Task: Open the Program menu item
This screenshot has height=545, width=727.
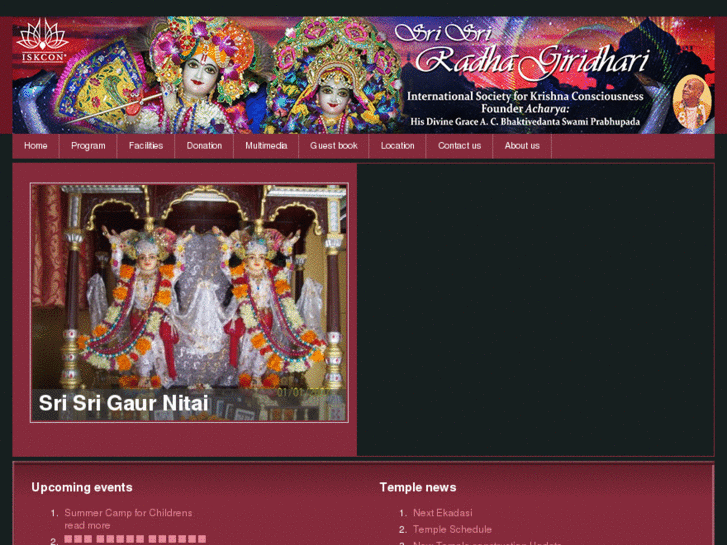Action: point(88,146)
